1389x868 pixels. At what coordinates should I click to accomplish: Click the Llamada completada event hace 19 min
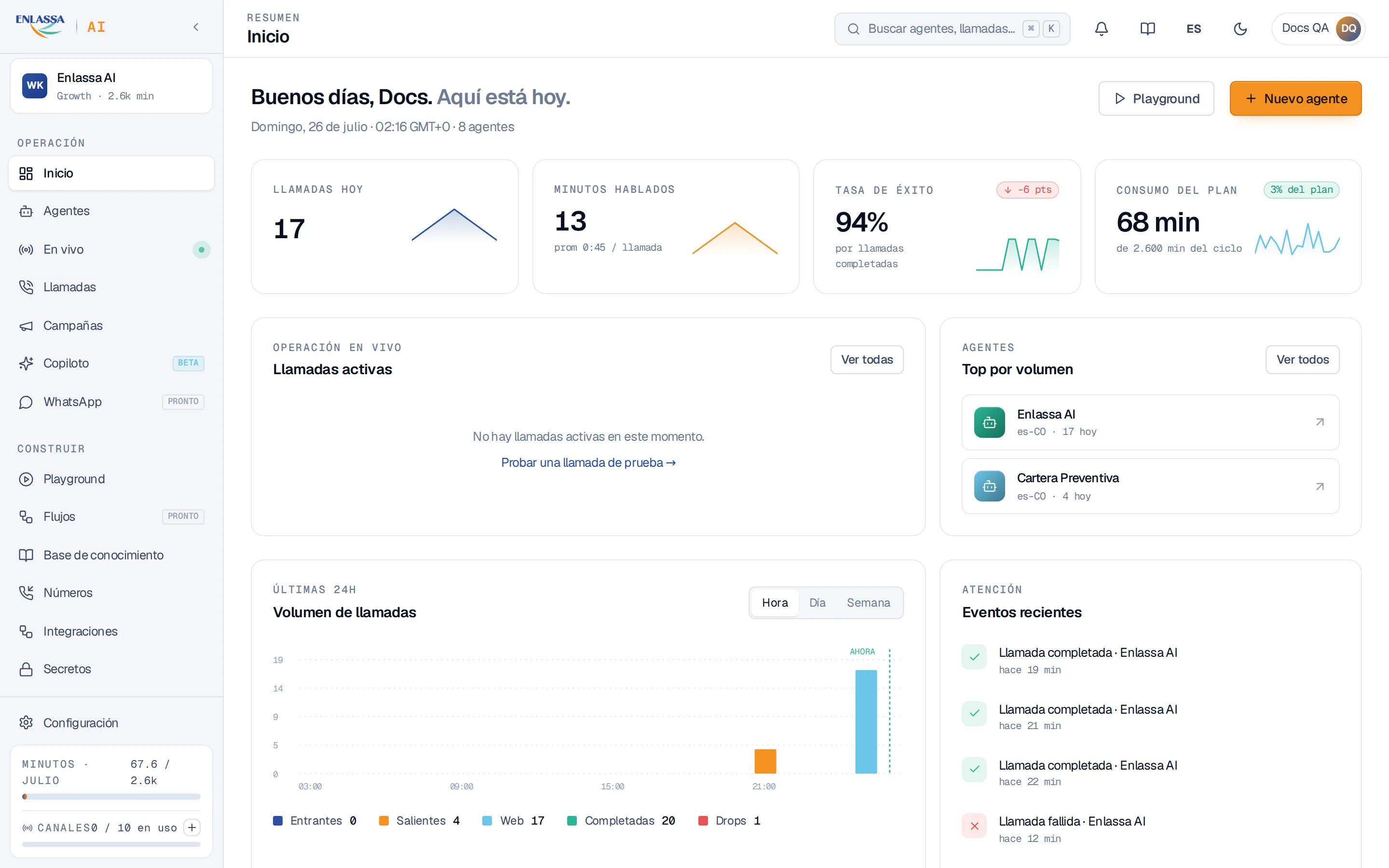(x=1150, y=660)
